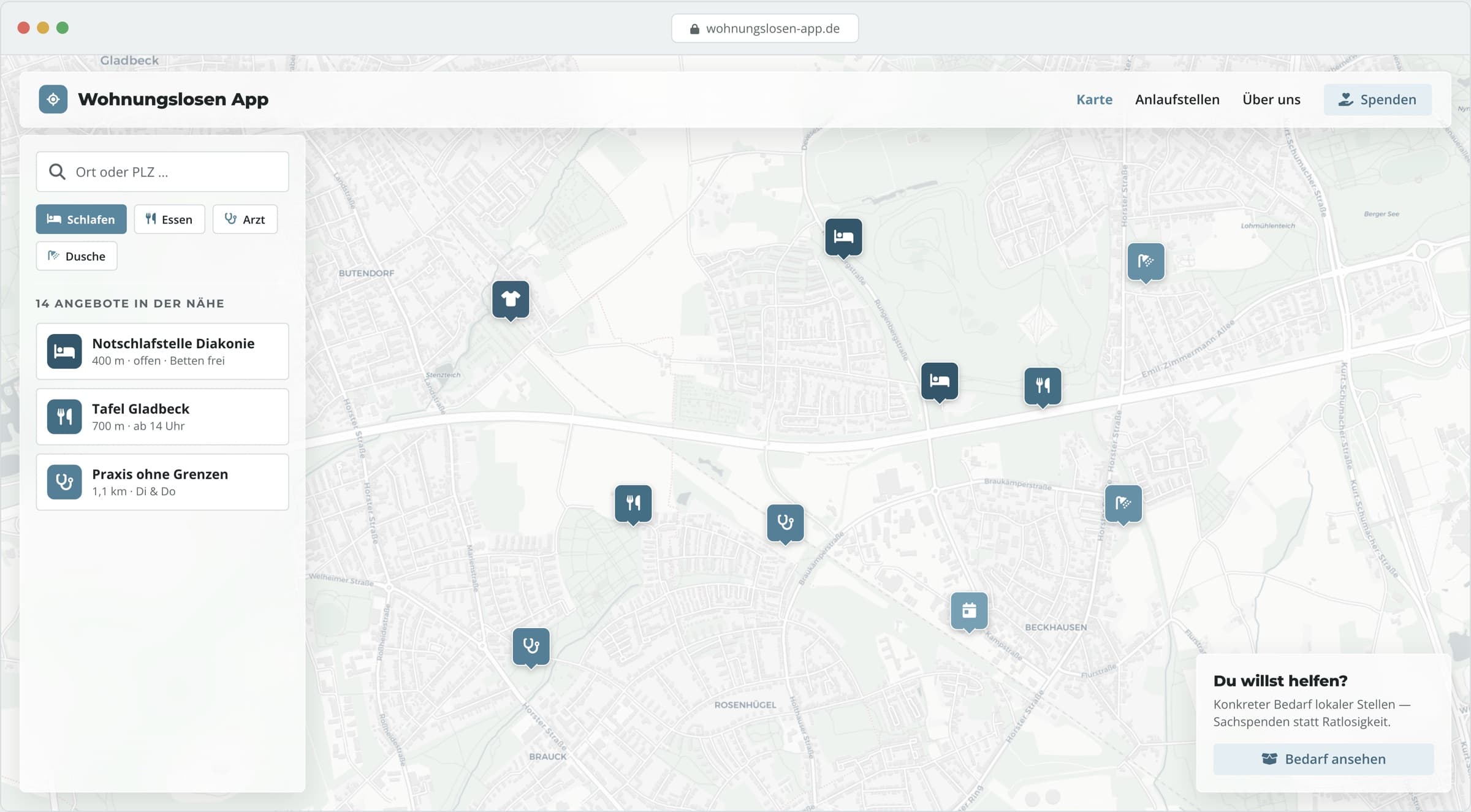The image size is (1471, 812).
Task: Click the ROSENHÜGEL map label
Action: pyautogui.click(x=745, y=705)
